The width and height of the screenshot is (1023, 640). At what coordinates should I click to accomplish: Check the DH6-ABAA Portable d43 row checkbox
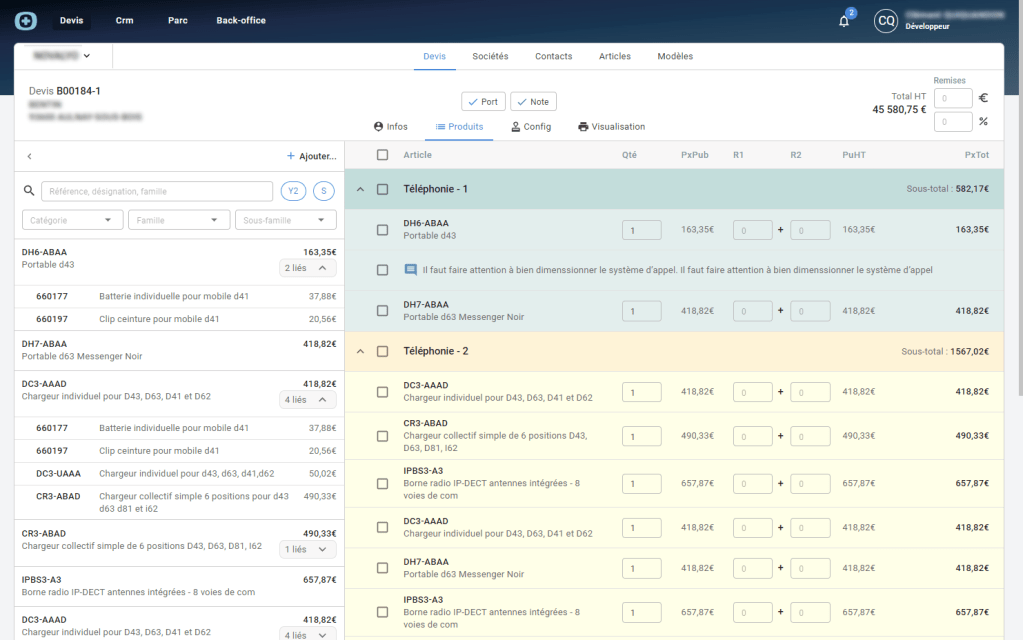[x=382, y=230]
